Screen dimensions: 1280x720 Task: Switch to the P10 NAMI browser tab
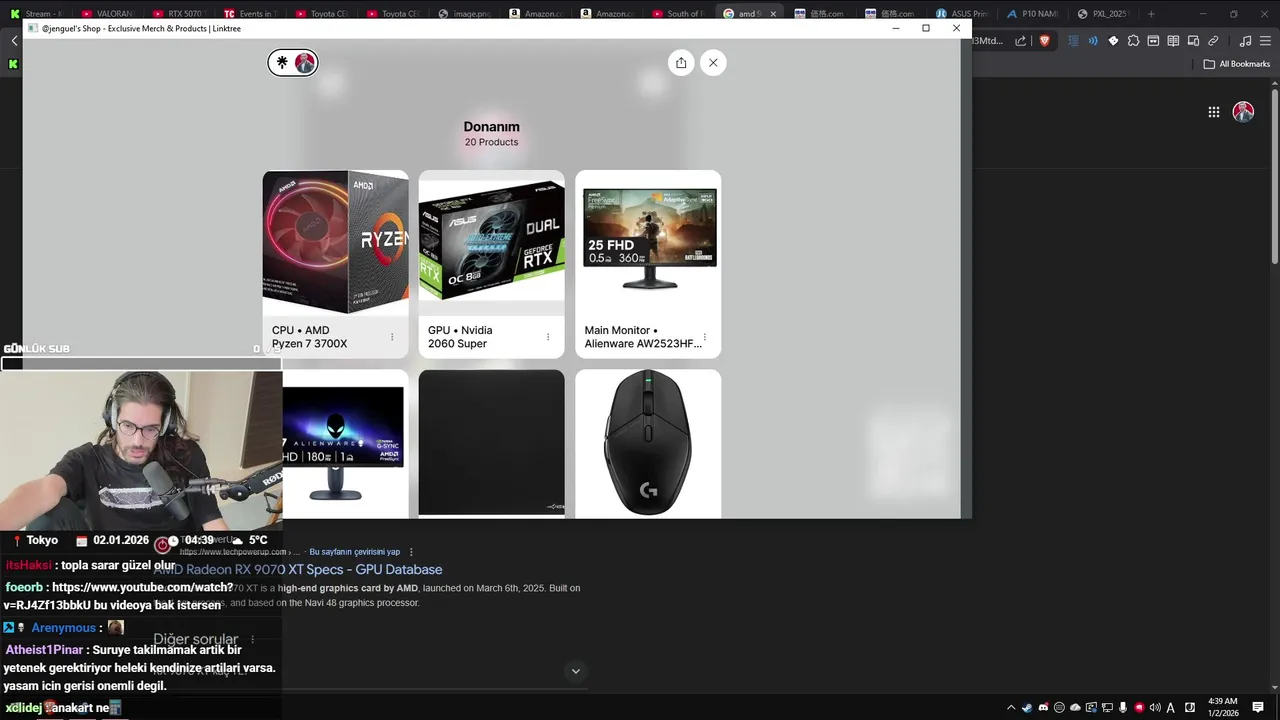(x=1034, y=14)
